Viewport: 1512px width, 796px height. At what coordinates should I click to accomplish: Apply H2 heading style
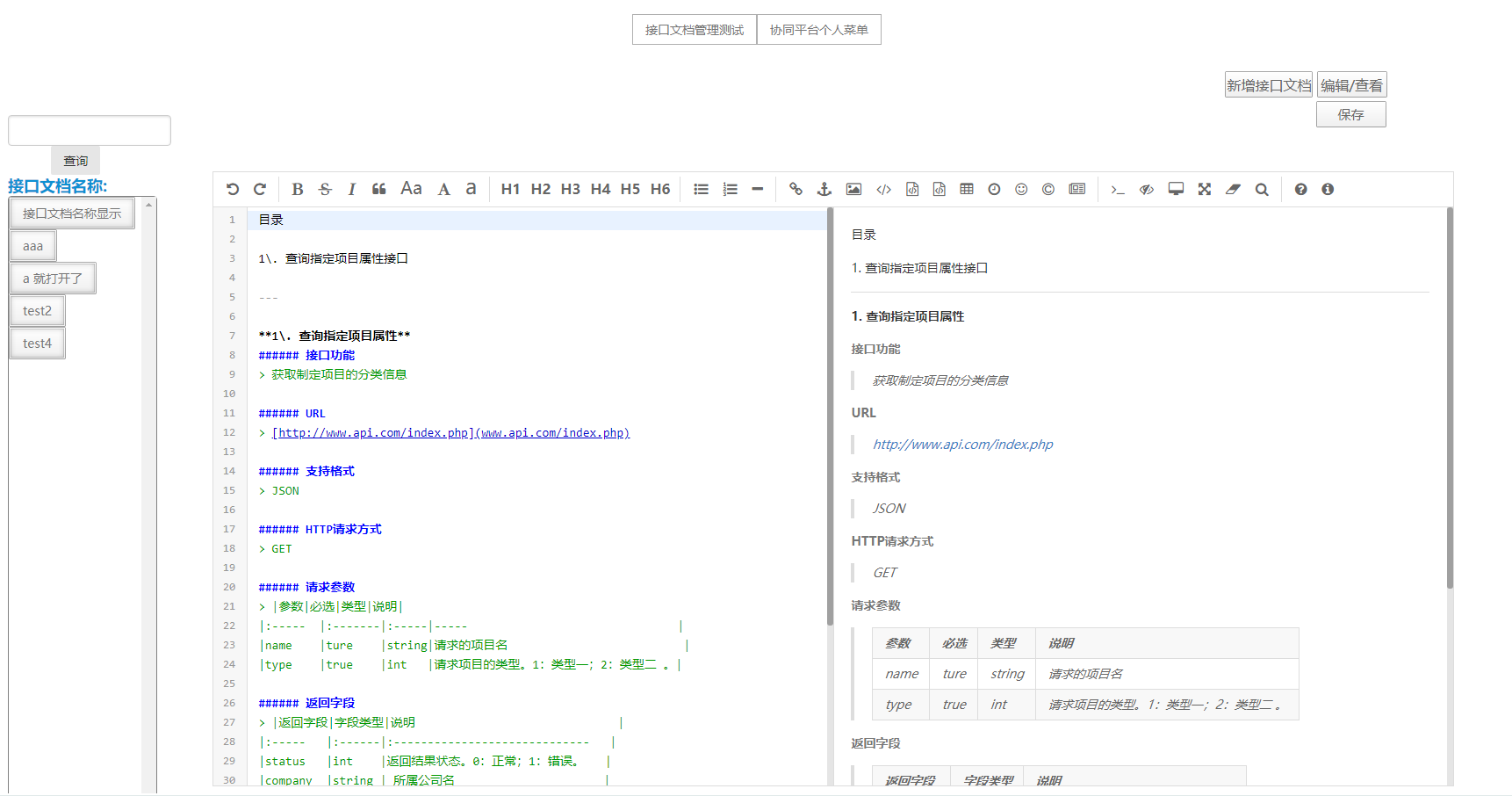coord(540,189)
